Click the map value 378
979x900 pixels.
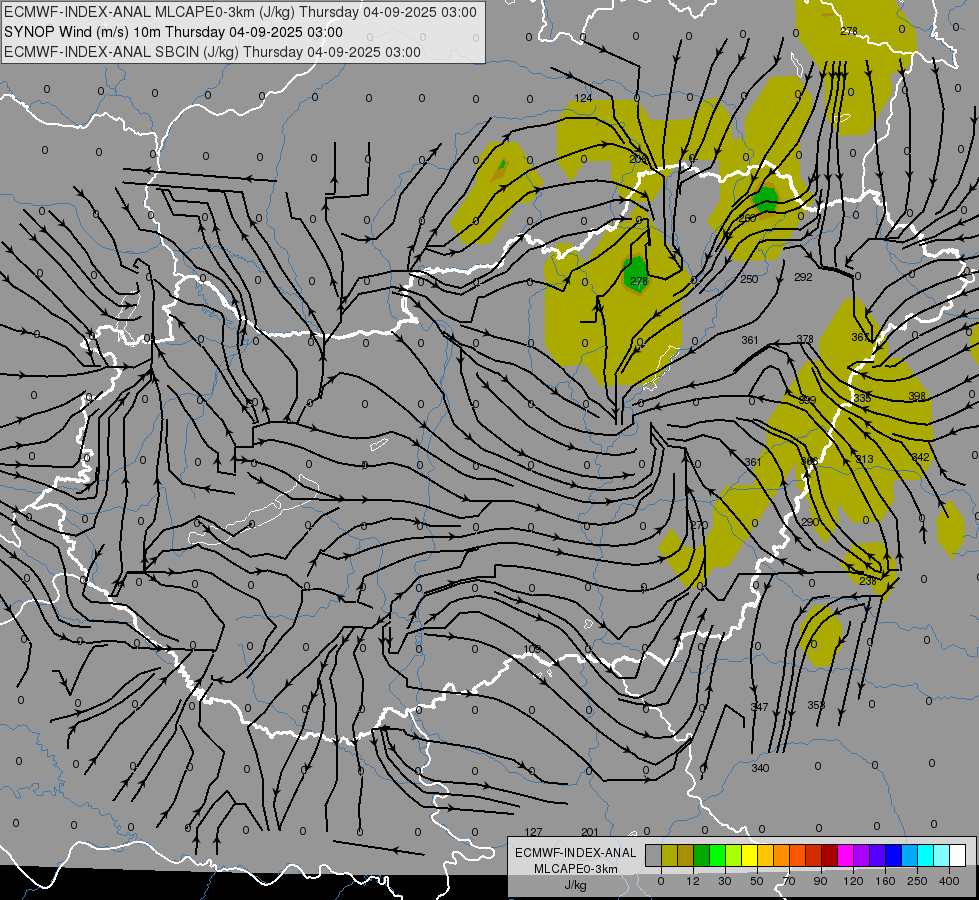click(x=805, y=339)
